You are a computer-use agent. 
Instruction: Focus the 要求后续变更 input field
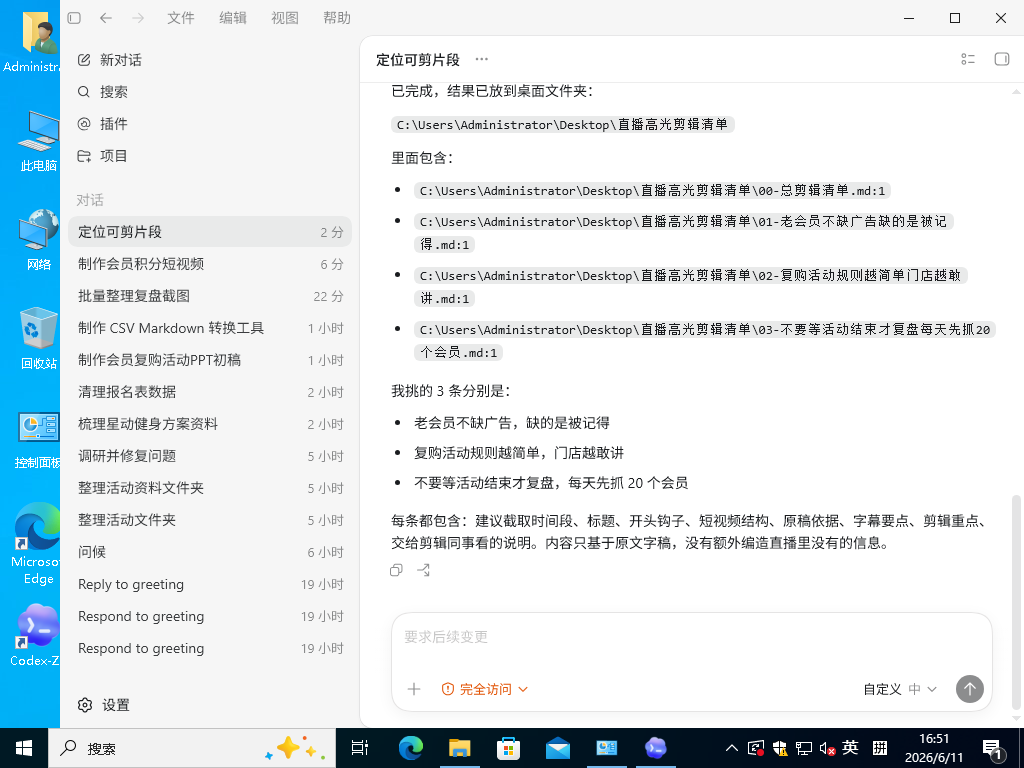point(692,637)
